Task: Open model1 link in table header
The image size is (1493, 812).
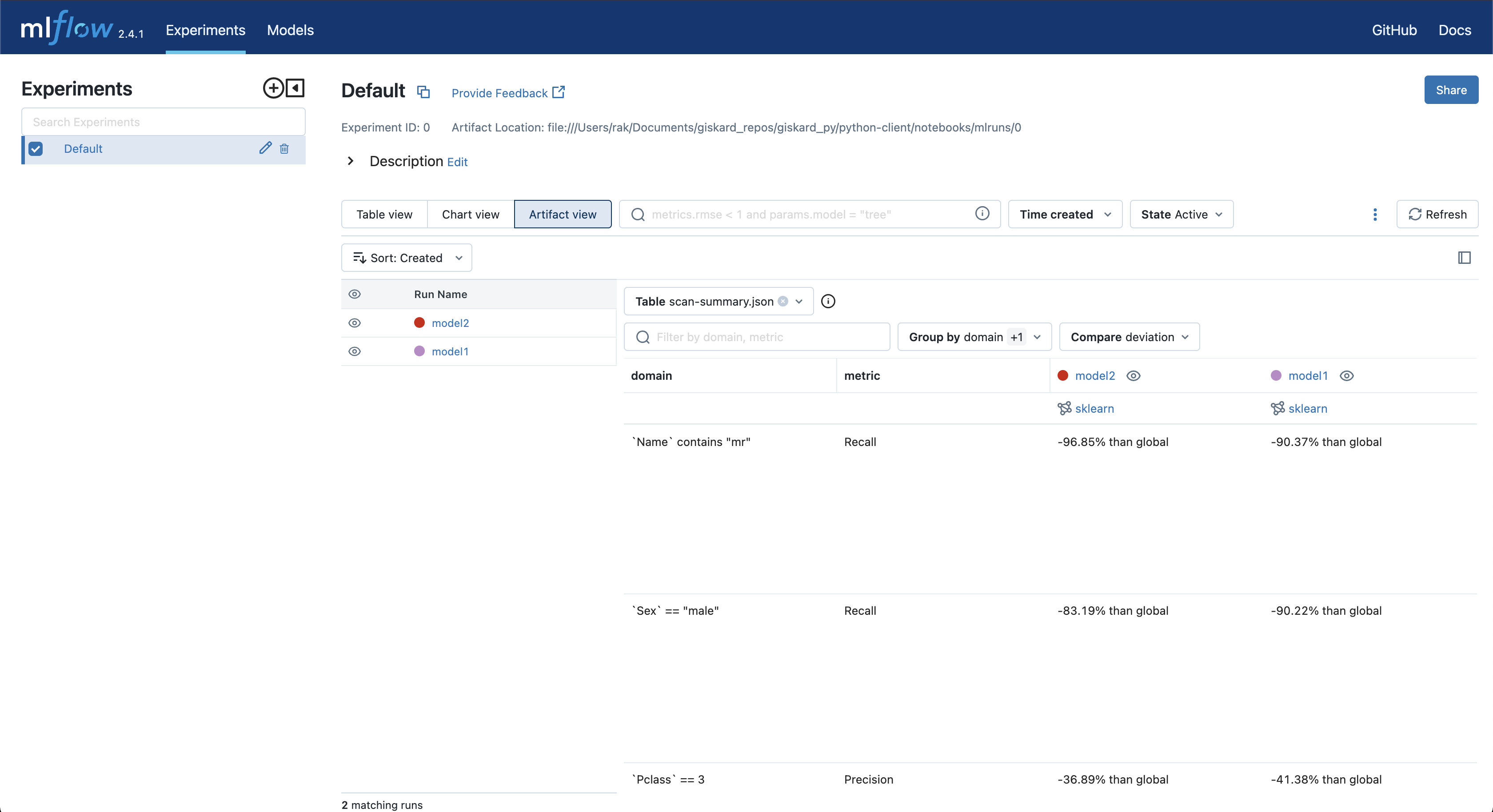Action: click(x=1308, y=375)
